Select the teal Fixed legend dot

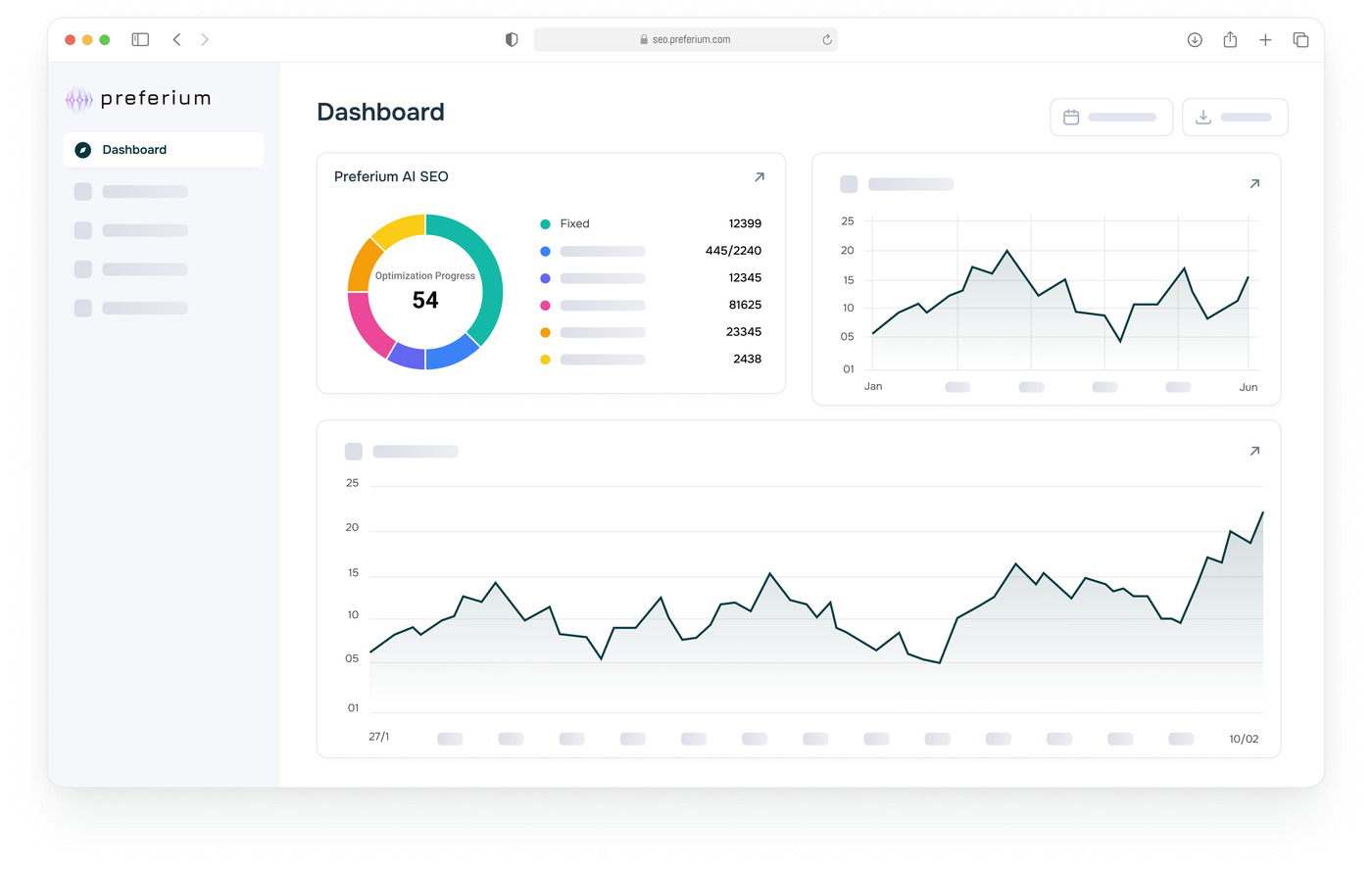(545, 224)
